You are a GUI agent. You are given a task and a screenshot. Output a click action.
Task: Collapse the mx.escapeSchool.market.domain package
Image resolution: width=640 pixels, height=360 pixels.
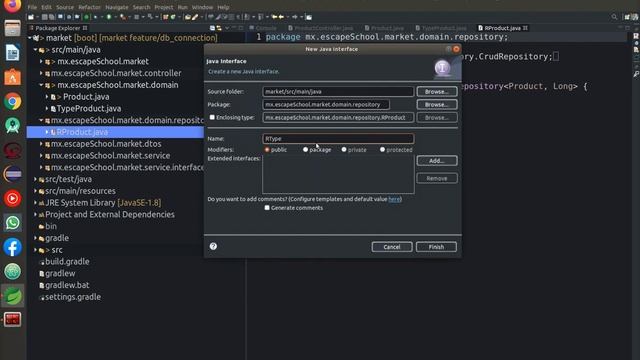click(41, 85)
